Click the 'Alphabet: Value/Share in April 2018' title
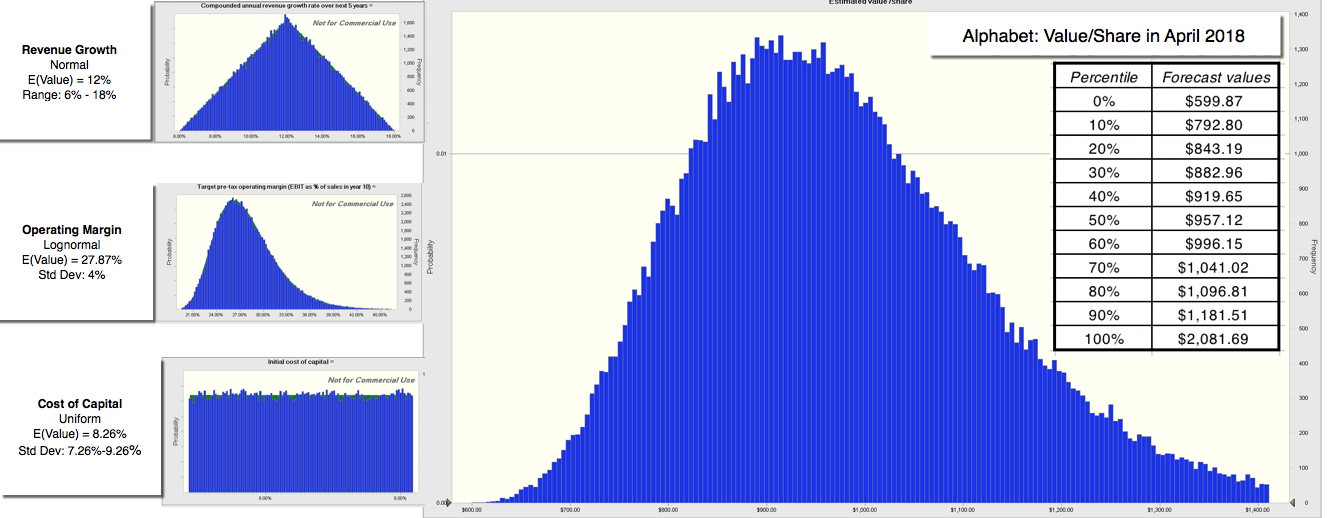 click(1103, 36)
